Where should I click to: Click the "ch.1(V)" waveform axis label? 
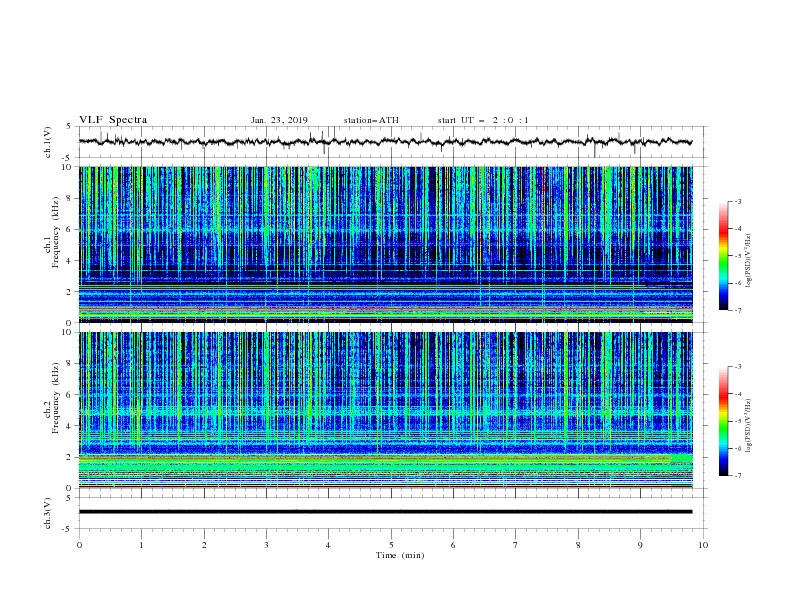coord(48,142)
